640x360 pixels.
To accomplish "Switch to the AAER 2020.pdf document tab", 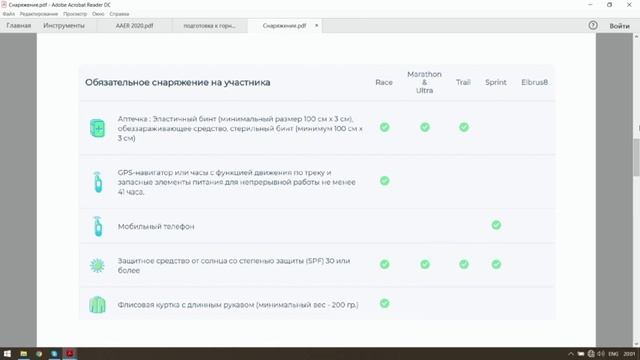I will 134,26.
